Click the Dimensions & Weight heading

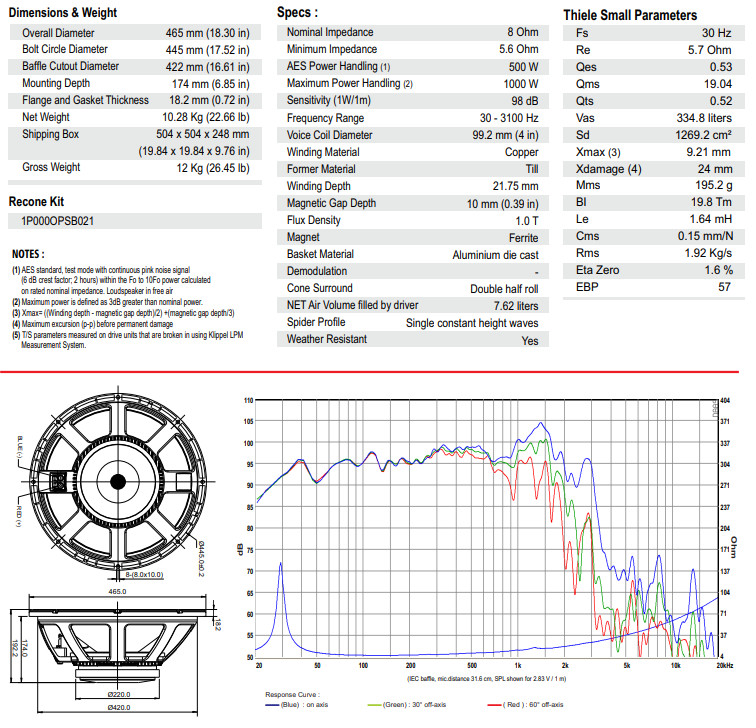pos(63,13)
